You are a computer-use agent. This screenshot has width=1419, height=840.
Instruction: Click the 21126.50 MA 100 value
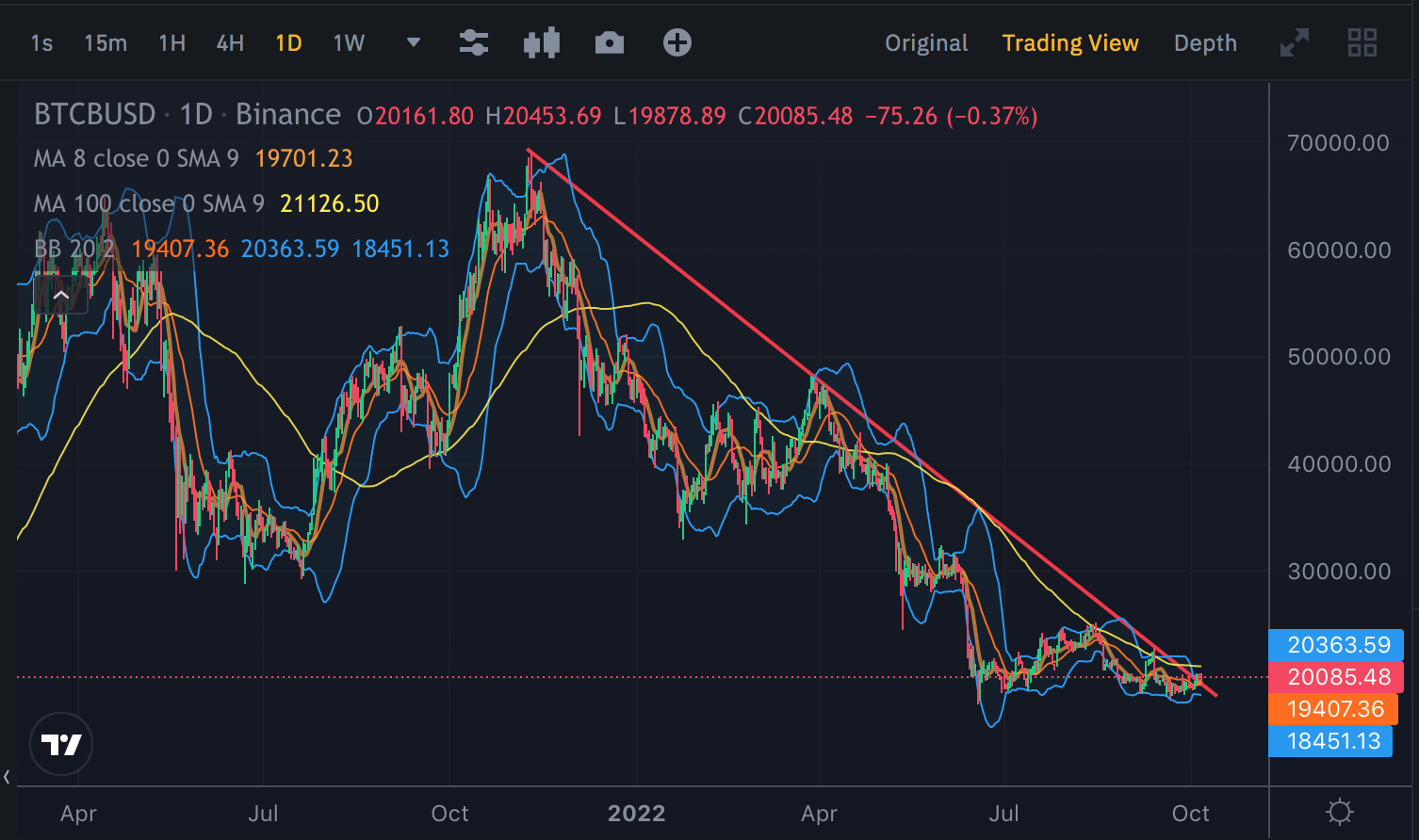pyautogui.click(x=329, y=203)
